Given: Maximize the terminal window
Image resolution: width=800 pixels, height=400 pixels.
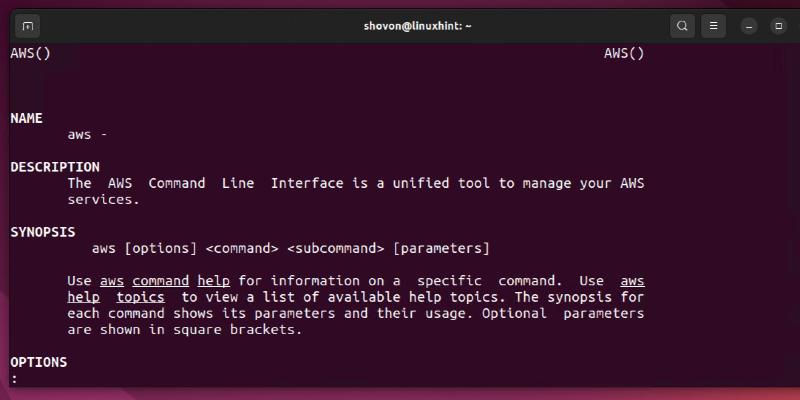Looking at the screenshot, I should click(x=775, y=26).
